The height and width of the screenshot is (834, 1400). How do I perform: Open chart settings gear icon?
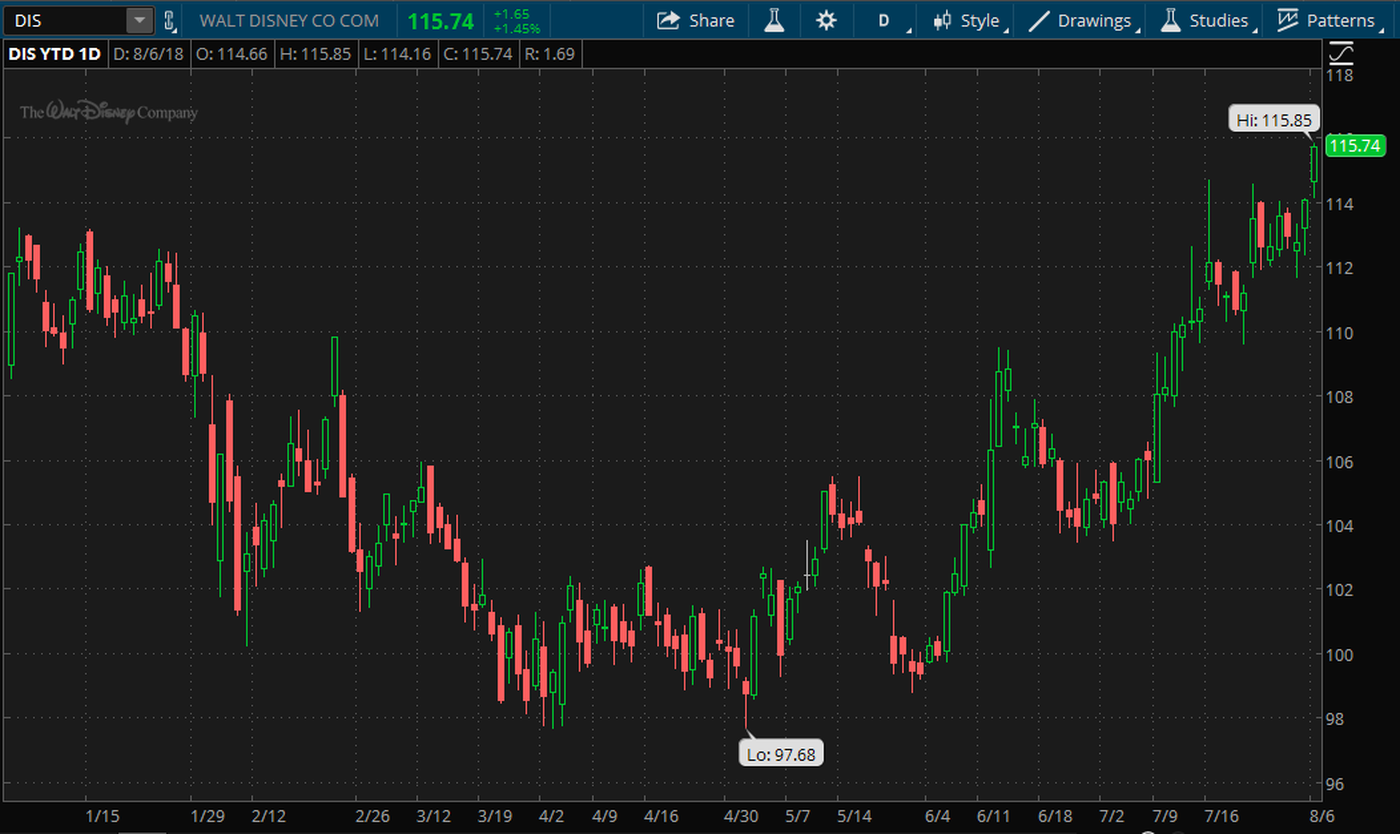click(826, 20)
